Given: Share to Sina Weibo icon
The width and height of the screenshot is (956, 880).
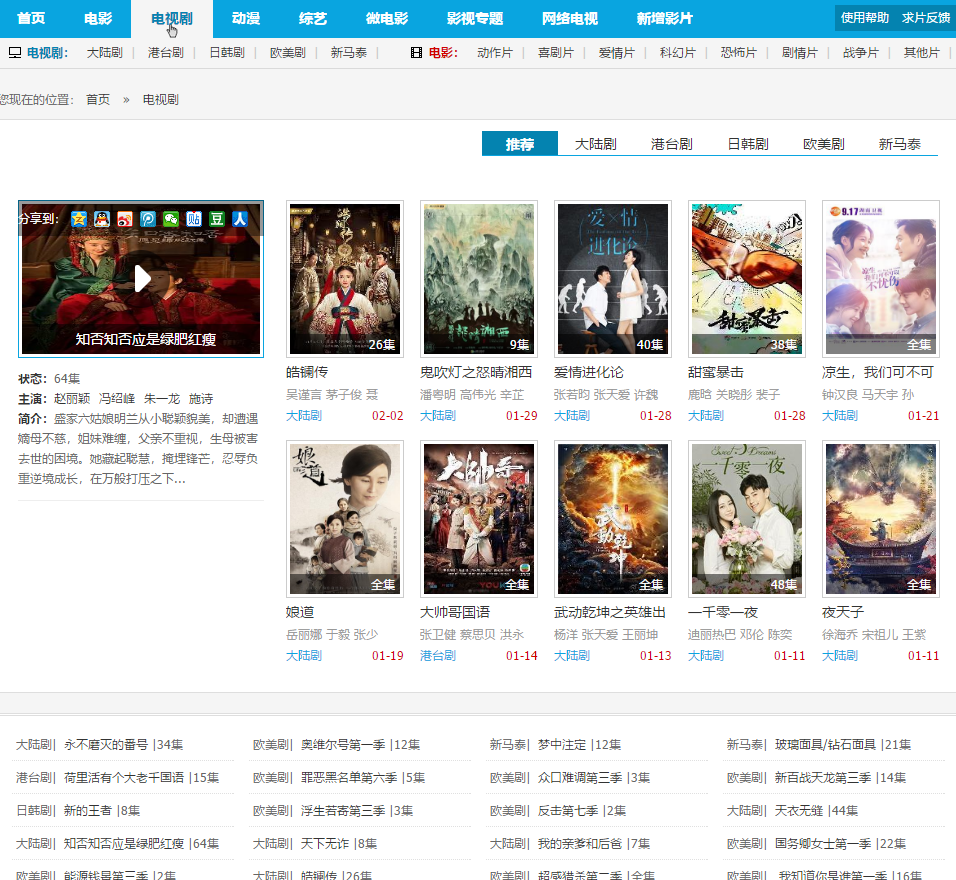Looking at the screenshot, I should [x=125, y=219].
